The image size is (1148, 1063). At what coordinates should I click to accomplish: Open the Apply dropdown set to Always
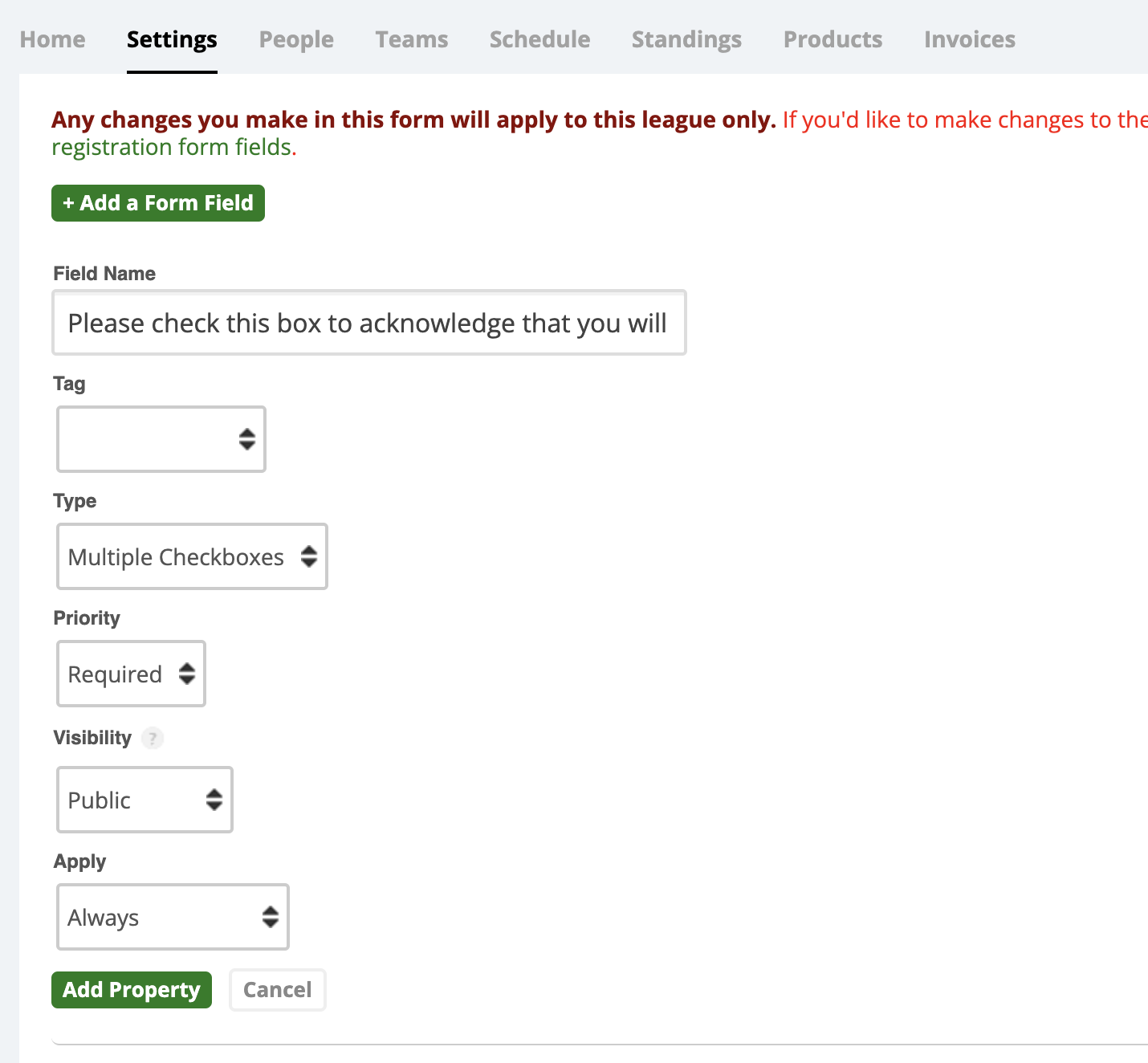(173, 917)
